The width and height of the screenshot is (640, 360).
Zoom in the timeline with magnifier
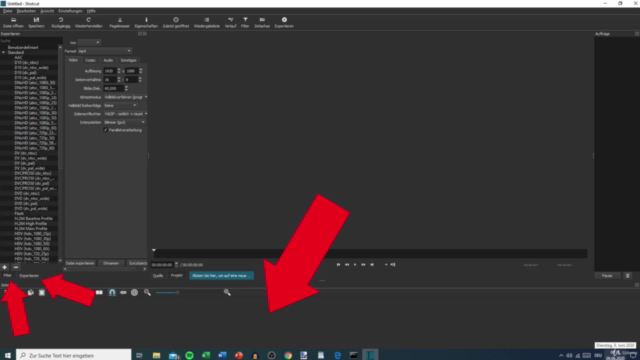[227, 292]
